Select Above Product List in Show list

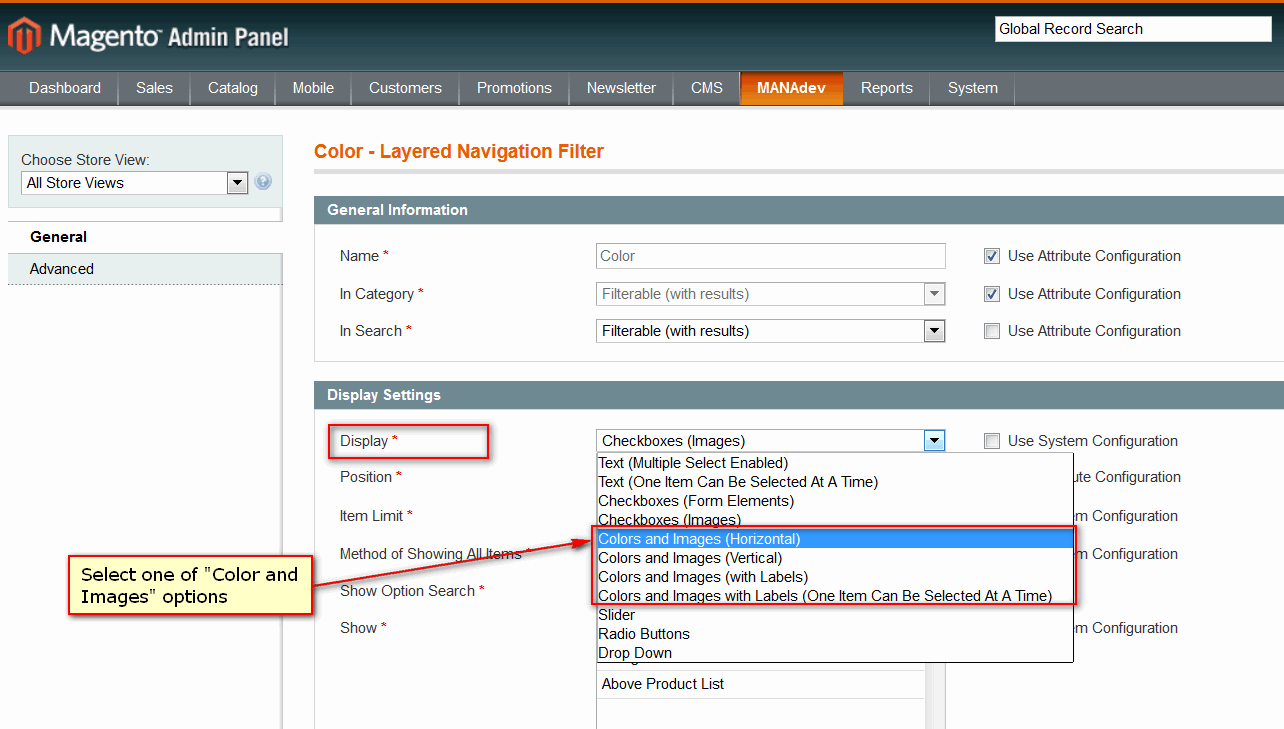tap(761, 684)
